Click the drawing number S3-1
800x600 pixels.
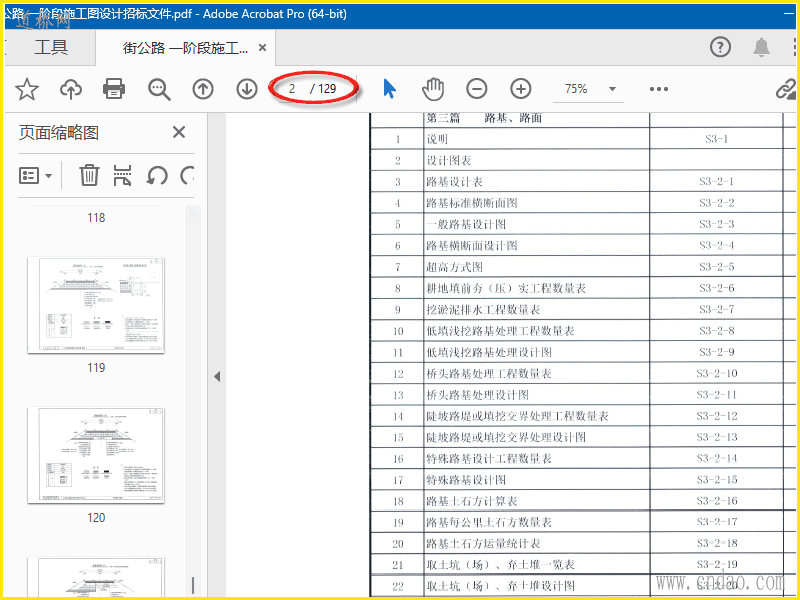tap(716, 138)
